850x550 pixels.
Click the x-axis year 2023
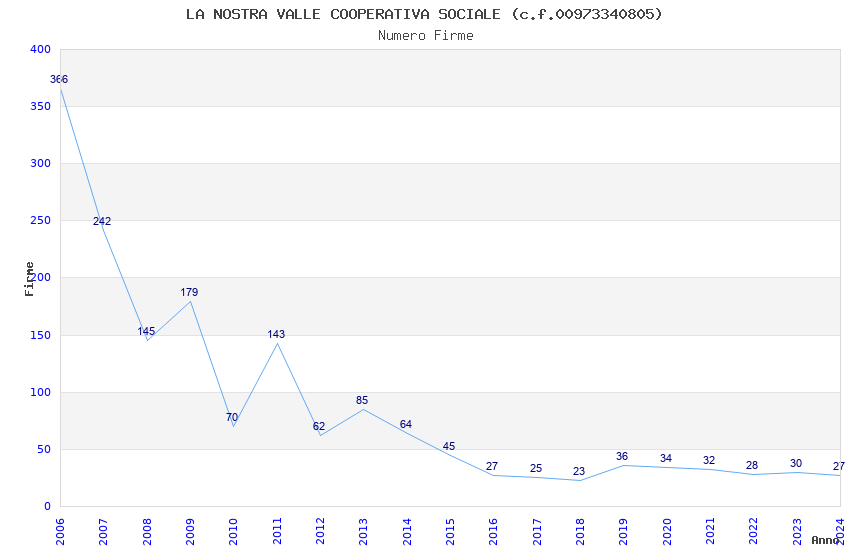pos(797,532)
